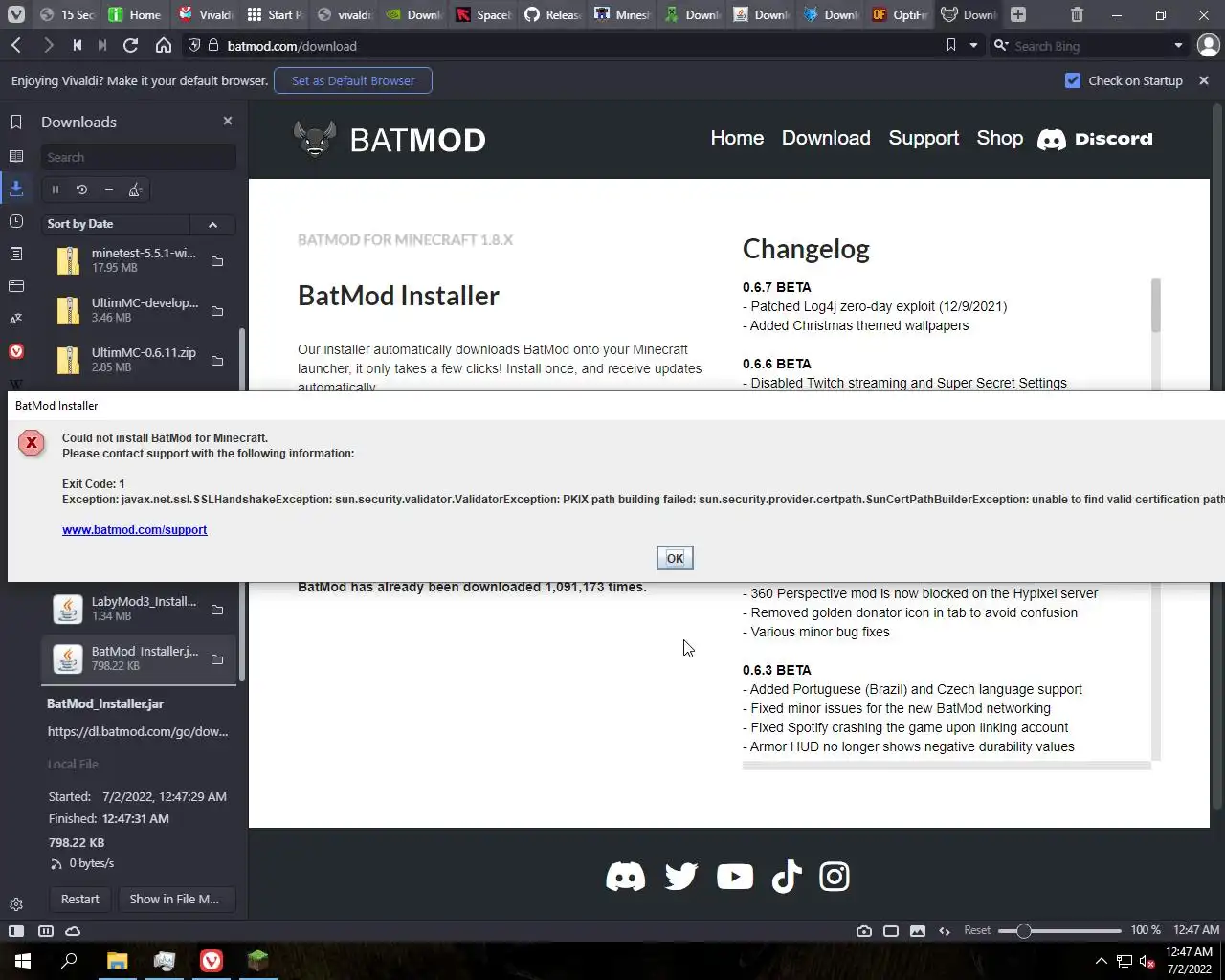This screenshot has width=1225, height=980.
Task: Open the Vivaldi web panel
Action: click(x=16, y=351)
